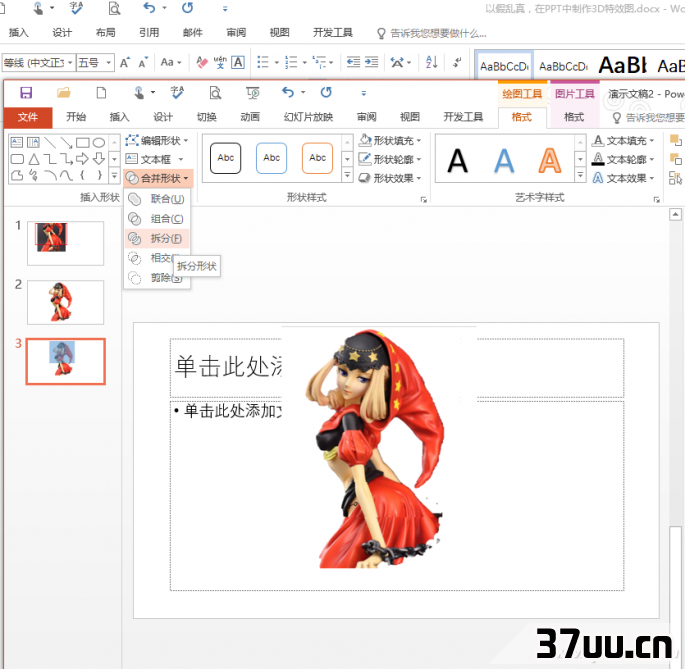Undo in the Word window toolbar
Screen dimensions: 685x669
pyautogui.click(x=149, y=8)
